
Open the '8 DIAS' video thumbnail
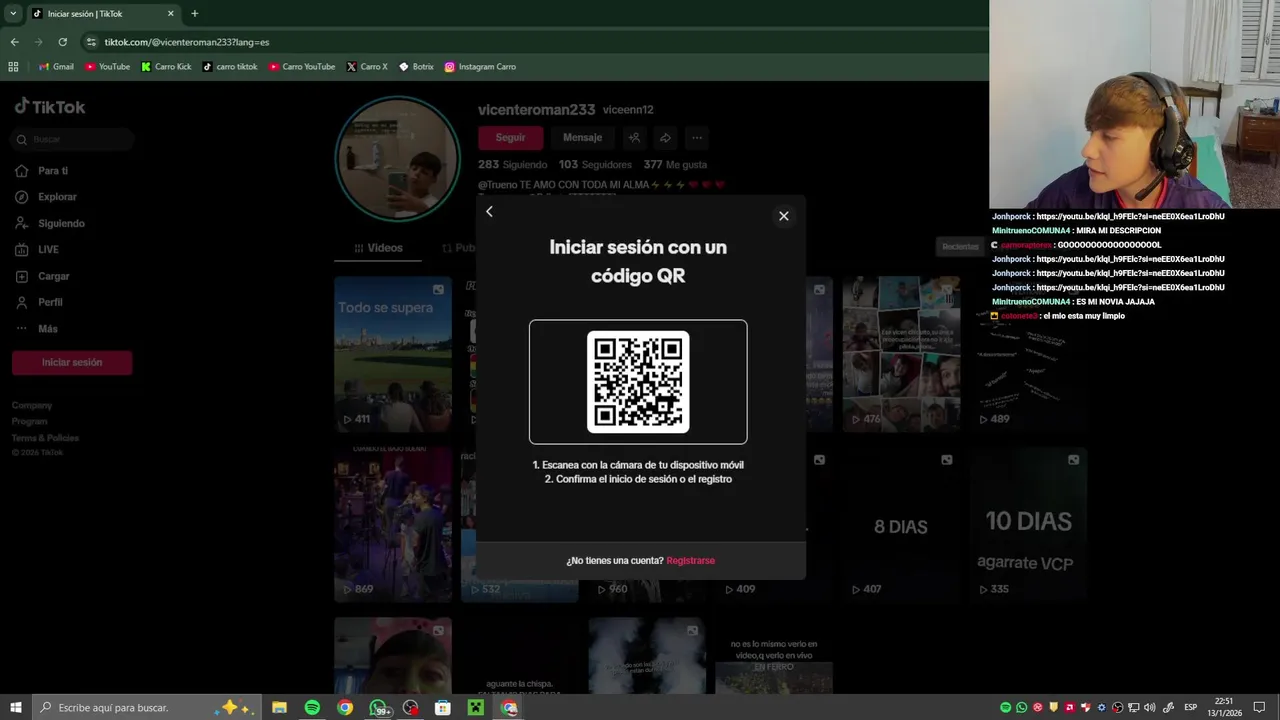(901, 525)
